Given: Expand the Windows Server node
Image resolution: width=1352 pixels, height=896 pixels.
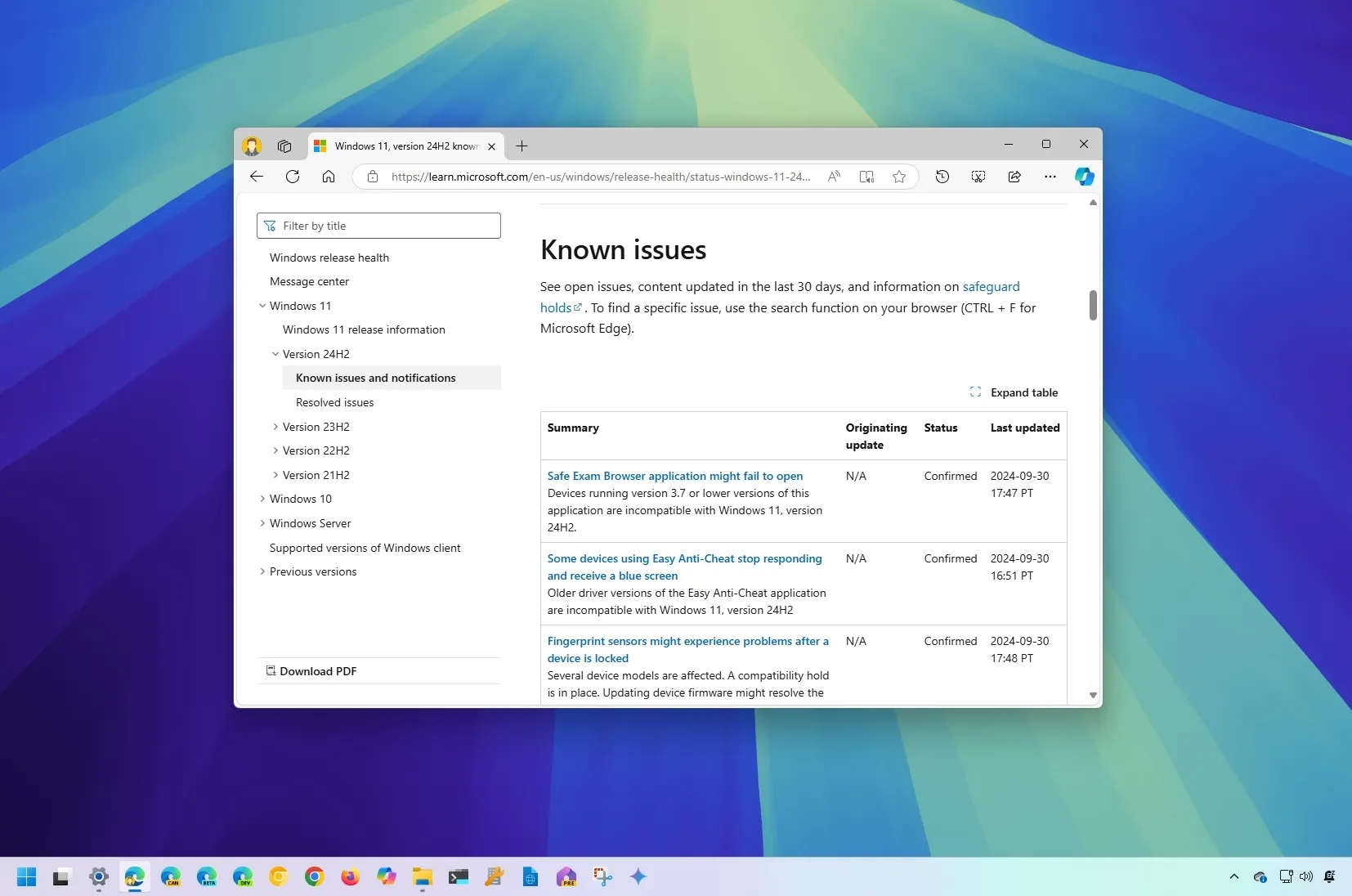Looking at the screenshot, I should [x=262, y=523].
